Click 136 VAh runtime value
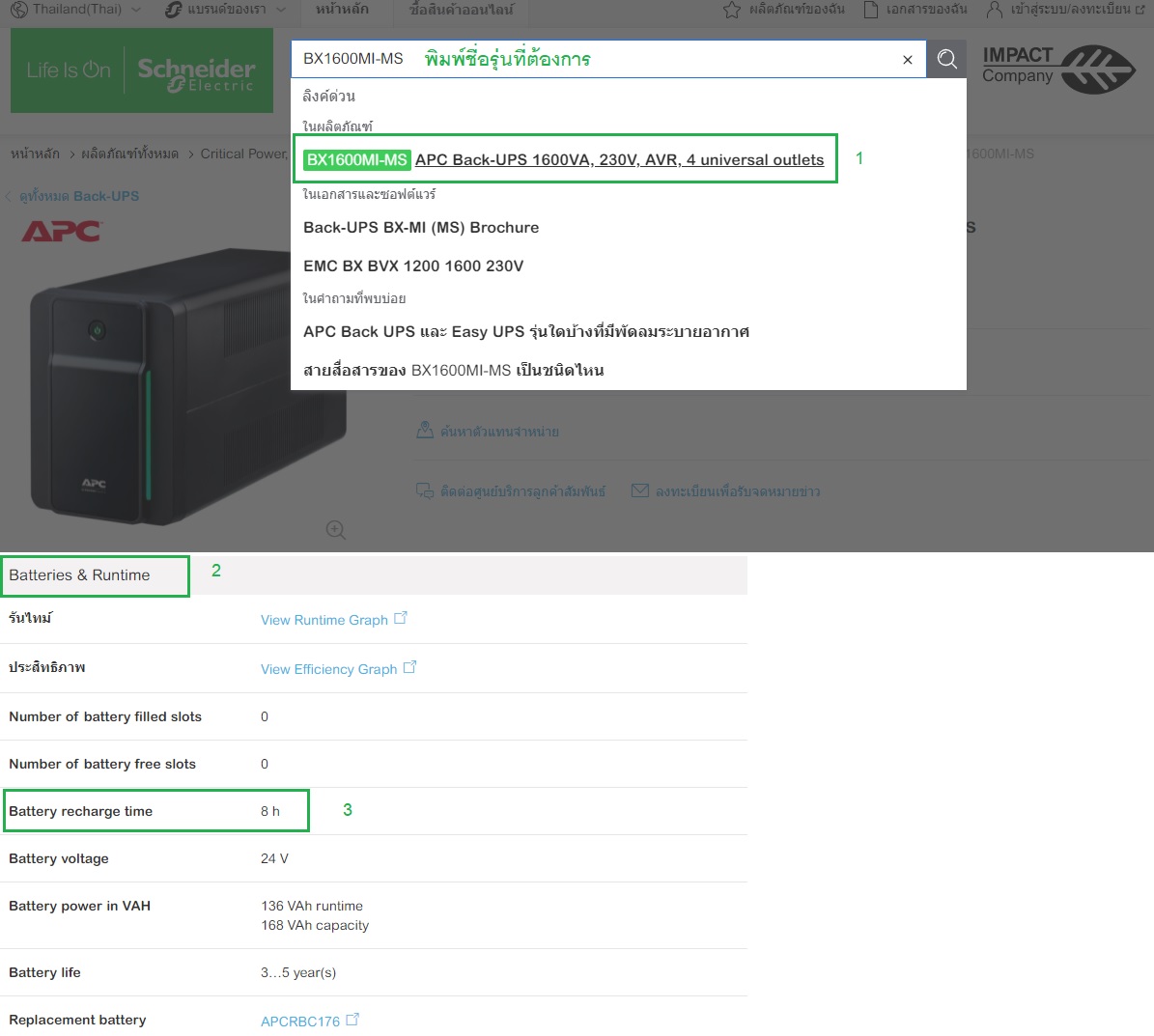1154x1036 pixels. (312, 906)
